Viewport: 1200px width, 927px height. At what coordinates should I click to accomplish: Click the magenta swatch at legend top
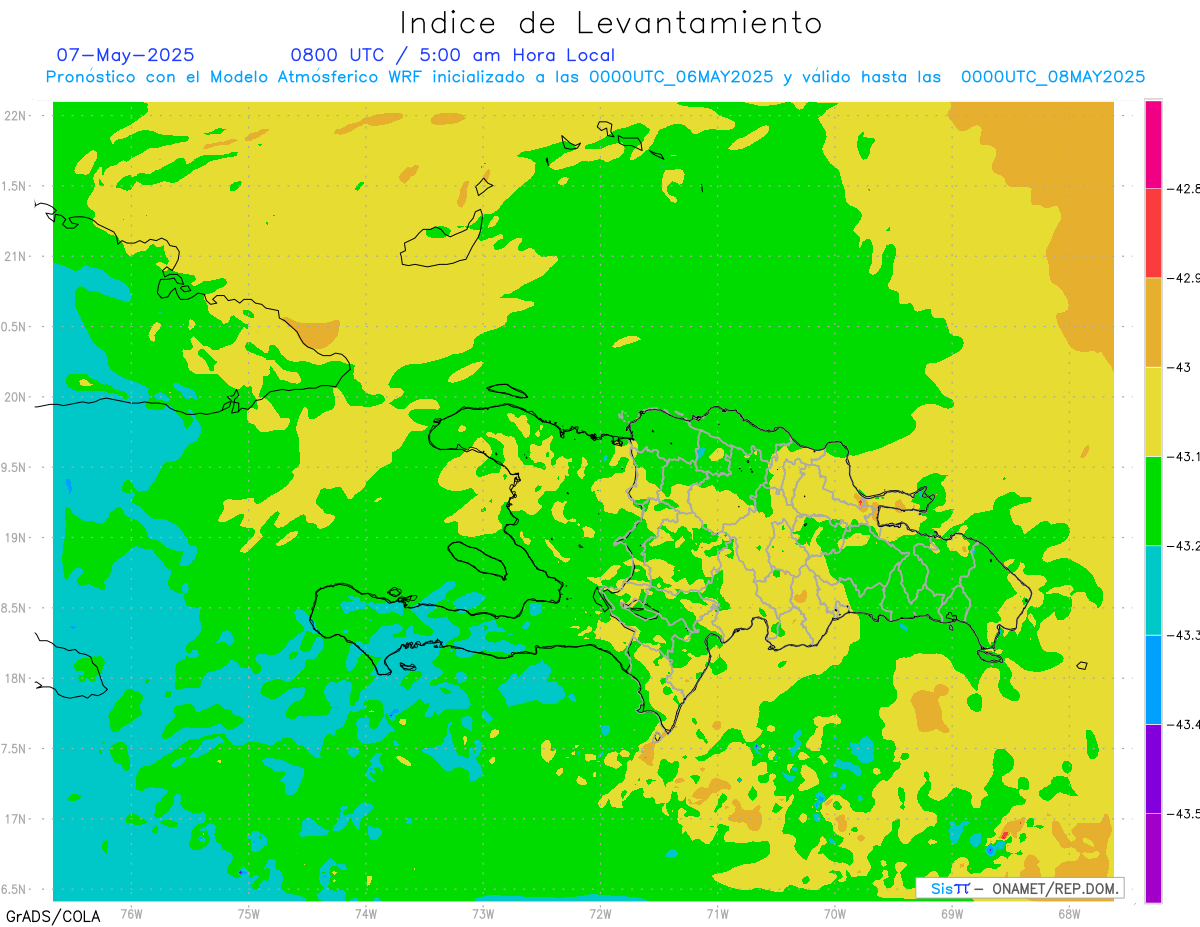[x=1153, y=144]
